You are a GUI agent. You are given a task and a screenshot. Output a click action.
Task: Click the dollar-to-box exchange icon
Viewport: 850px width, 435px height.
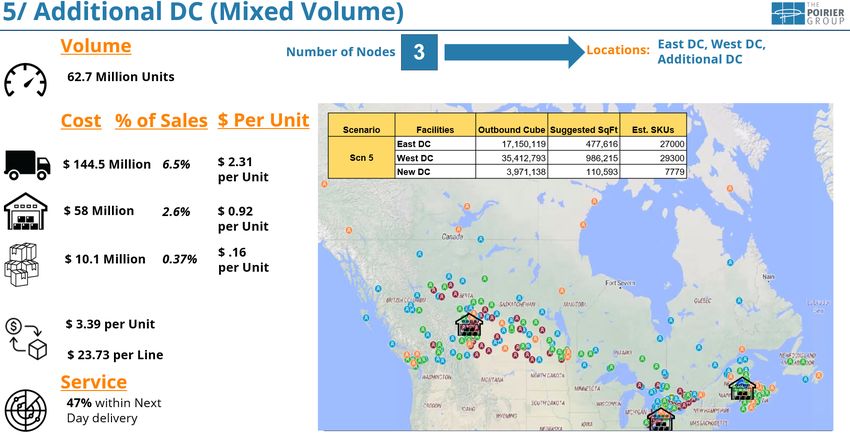(x=26, y=339)
